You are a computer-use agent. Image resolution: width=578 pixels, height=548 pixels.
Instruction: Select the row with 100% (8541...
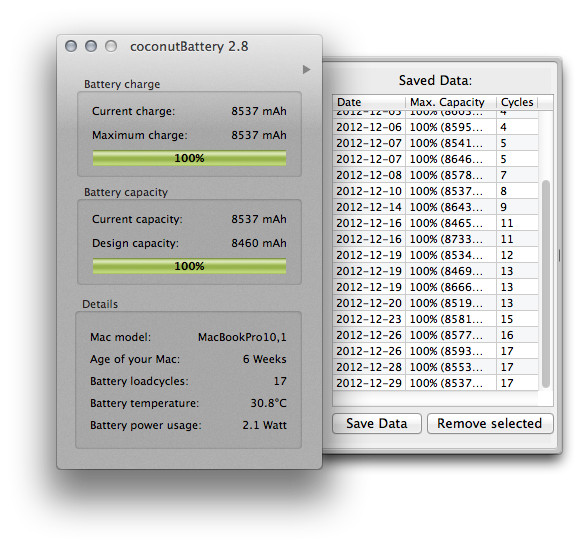point(435,143)
